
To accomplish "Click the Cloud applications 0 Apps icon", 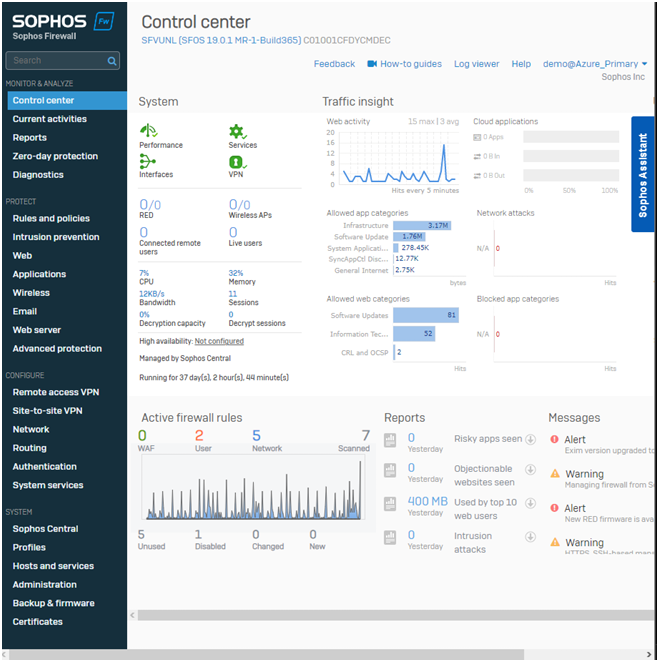I will click(477, 137).
